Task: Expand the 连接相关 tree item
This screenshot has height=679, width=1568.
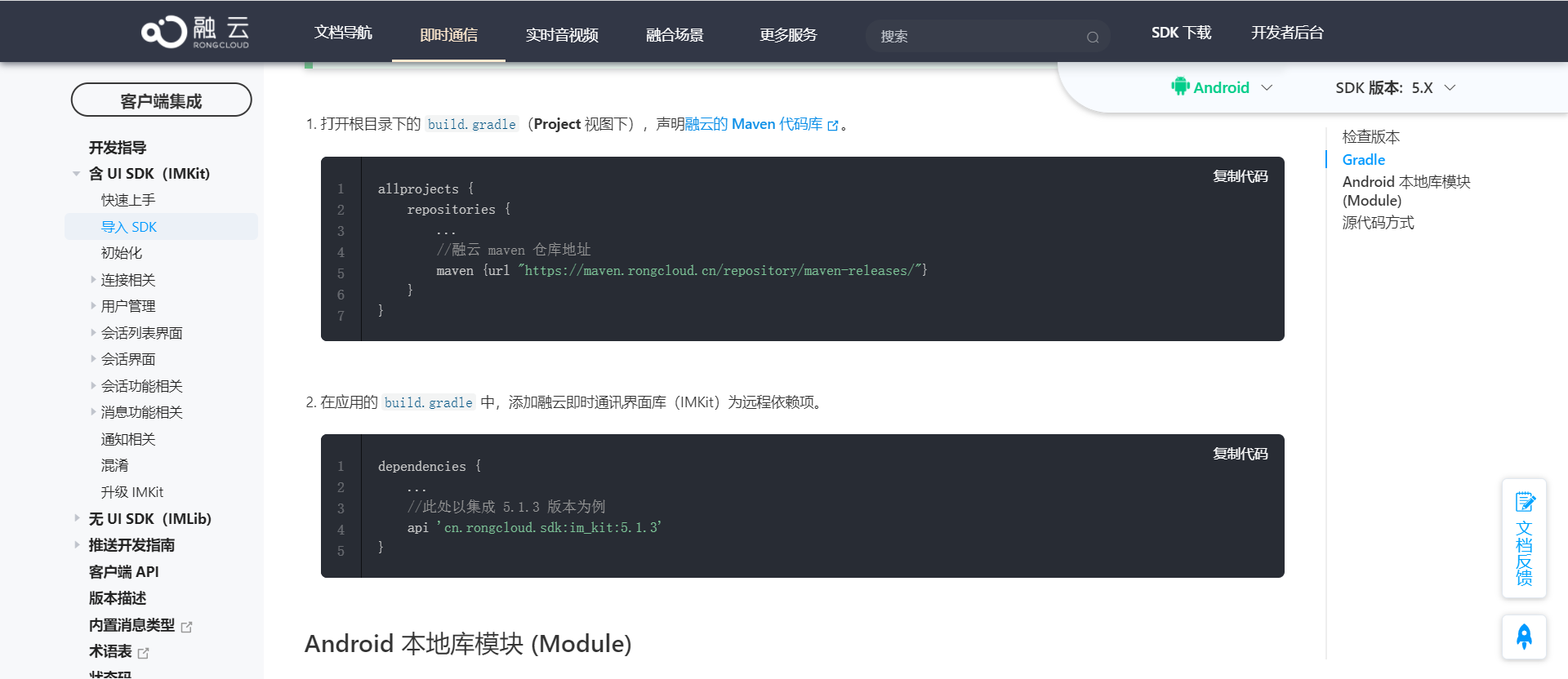Action: [93, 280]
